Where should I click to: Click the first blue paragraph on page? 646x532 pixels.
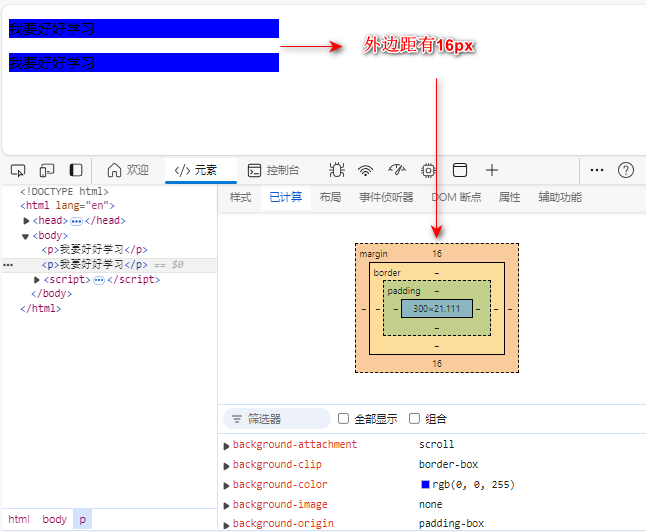(144, 29)
